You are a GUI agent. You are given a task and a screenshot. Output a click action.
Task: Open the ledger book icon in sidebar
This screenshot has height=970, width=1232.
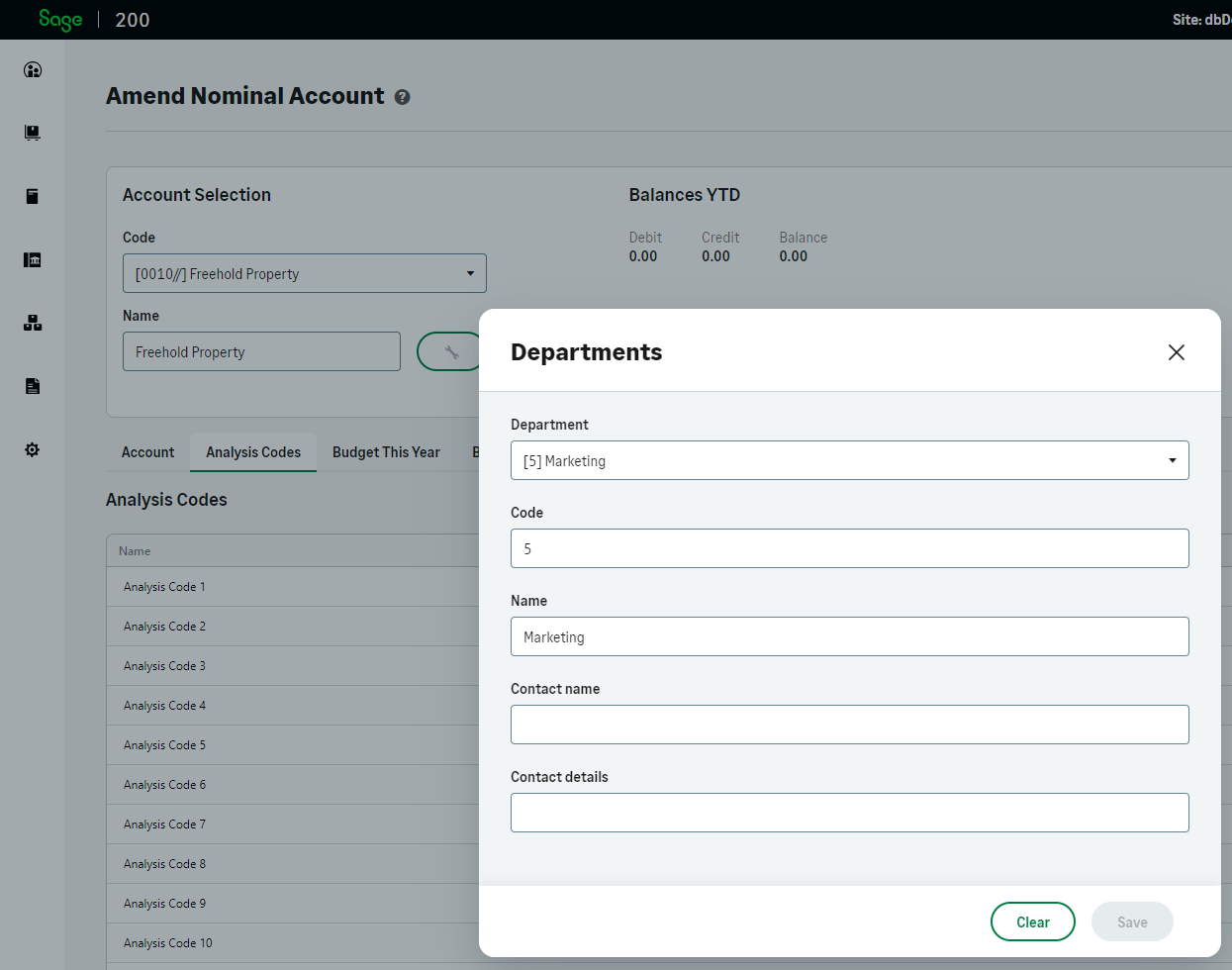[33, 196]
